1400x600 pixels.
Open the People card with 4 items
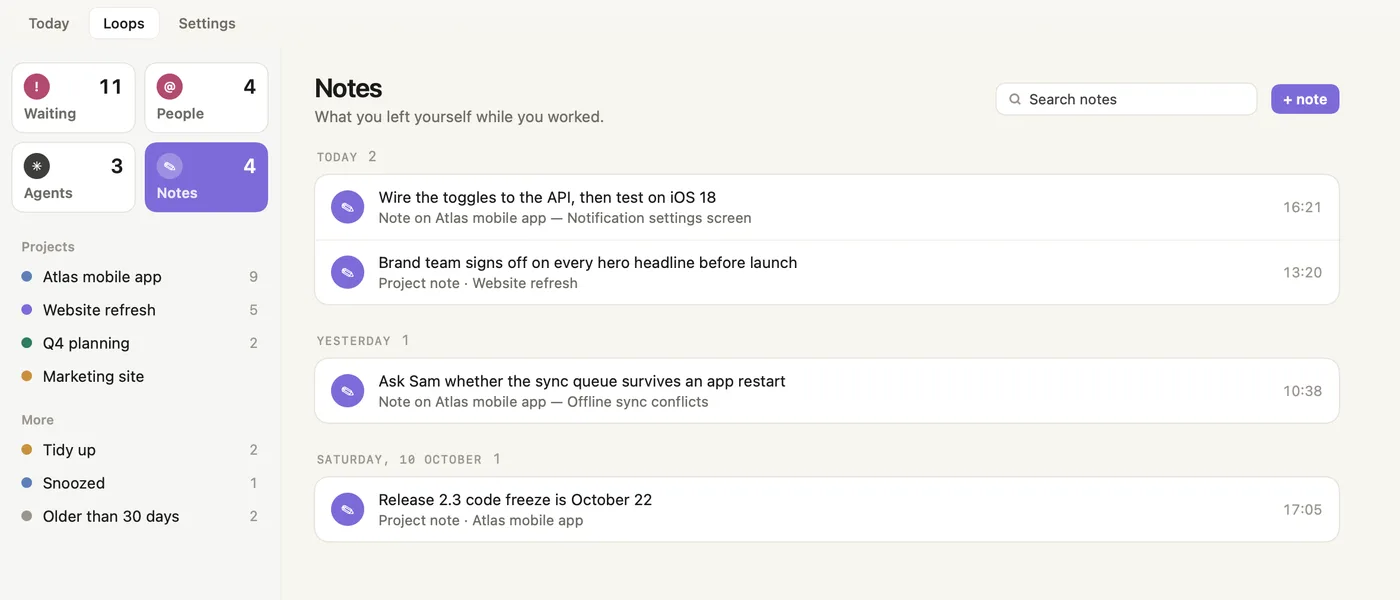tap(206, 98)
